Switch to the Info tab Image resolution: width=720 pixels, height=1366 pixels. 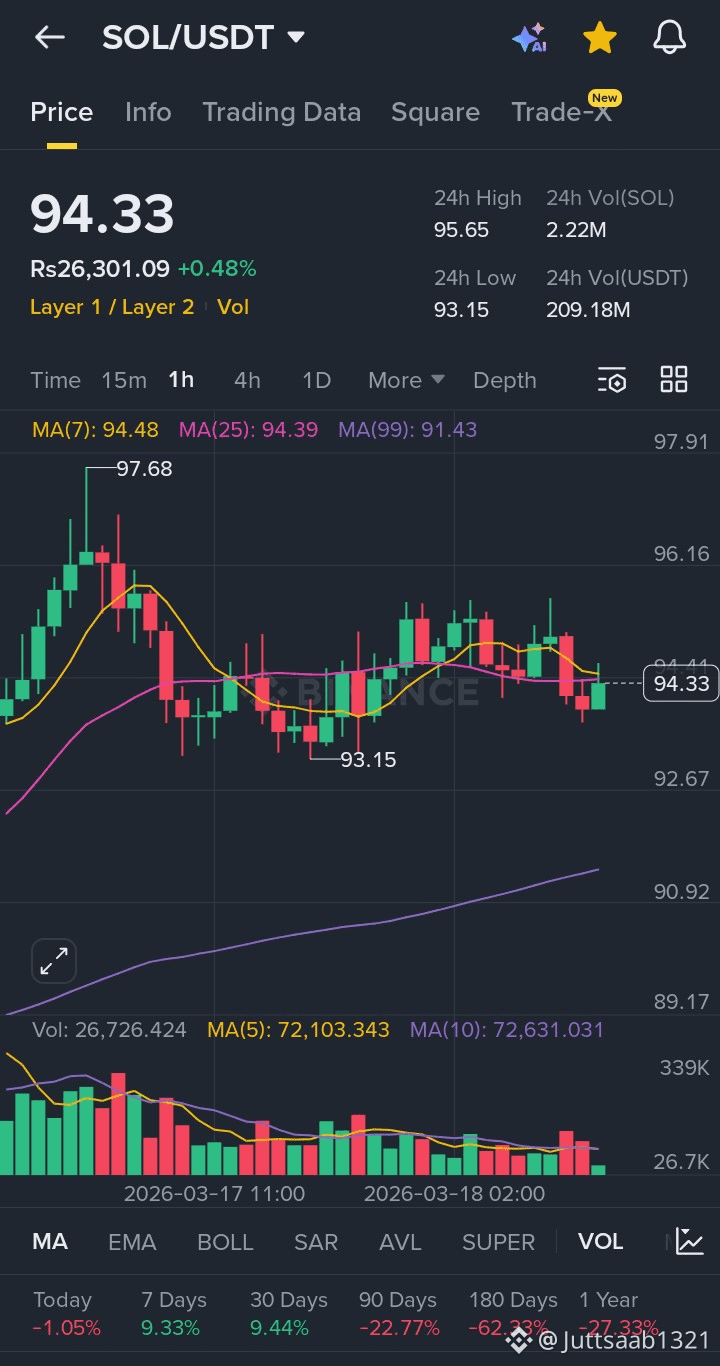tap(148, 112)
